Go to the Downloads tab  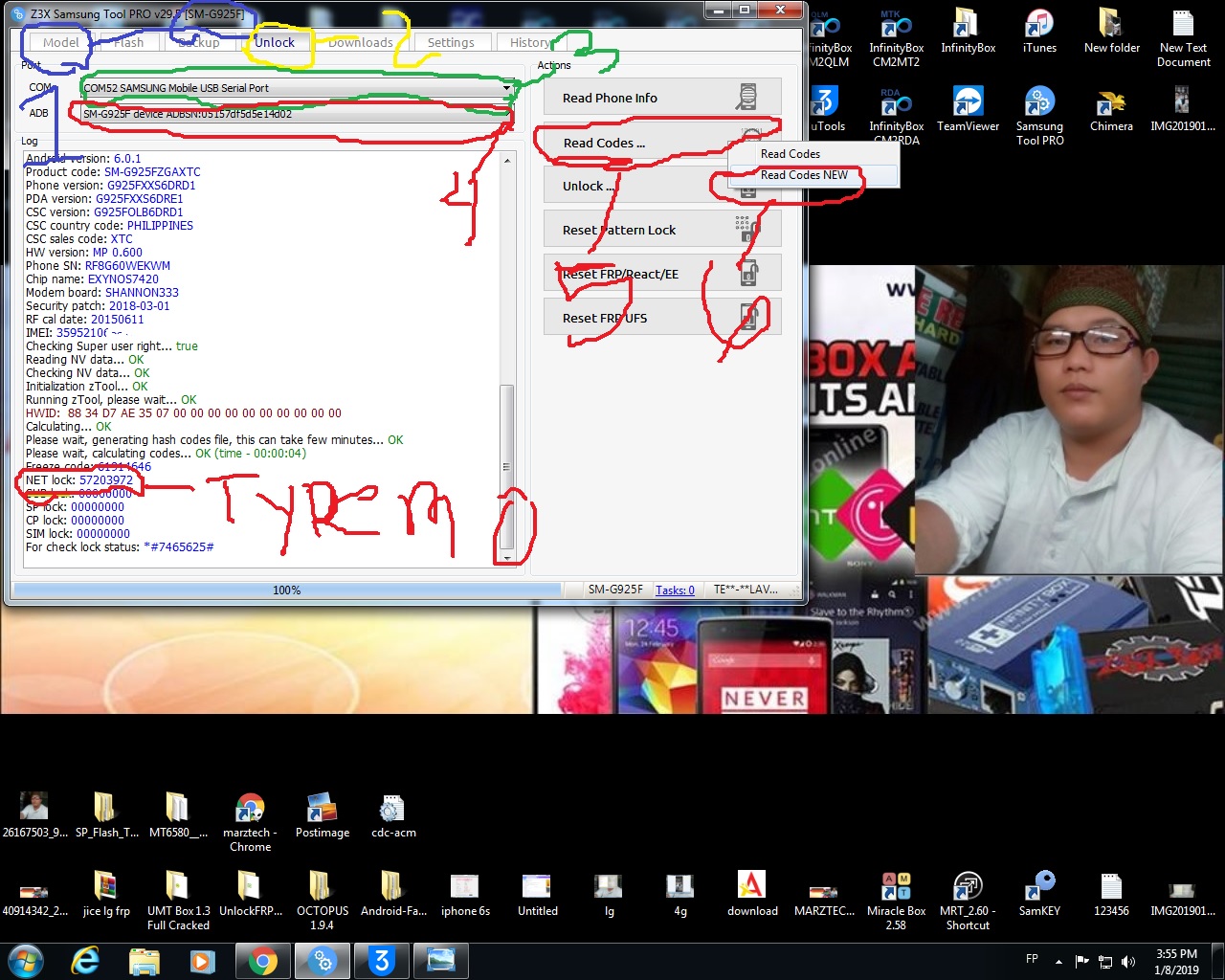[x=360, y=42]
